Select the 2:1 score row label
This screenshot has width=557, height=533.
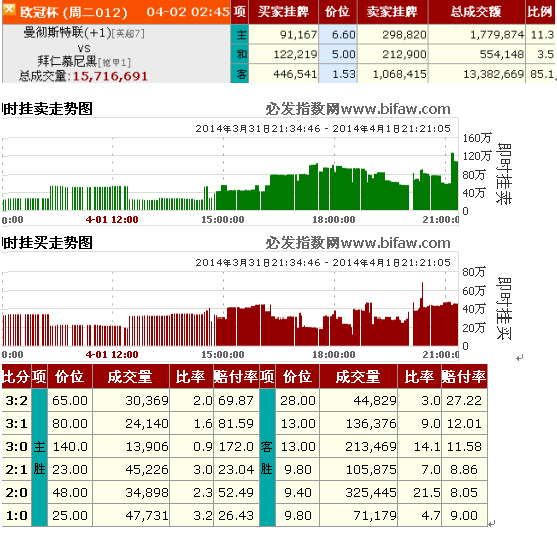pos(16,470)
